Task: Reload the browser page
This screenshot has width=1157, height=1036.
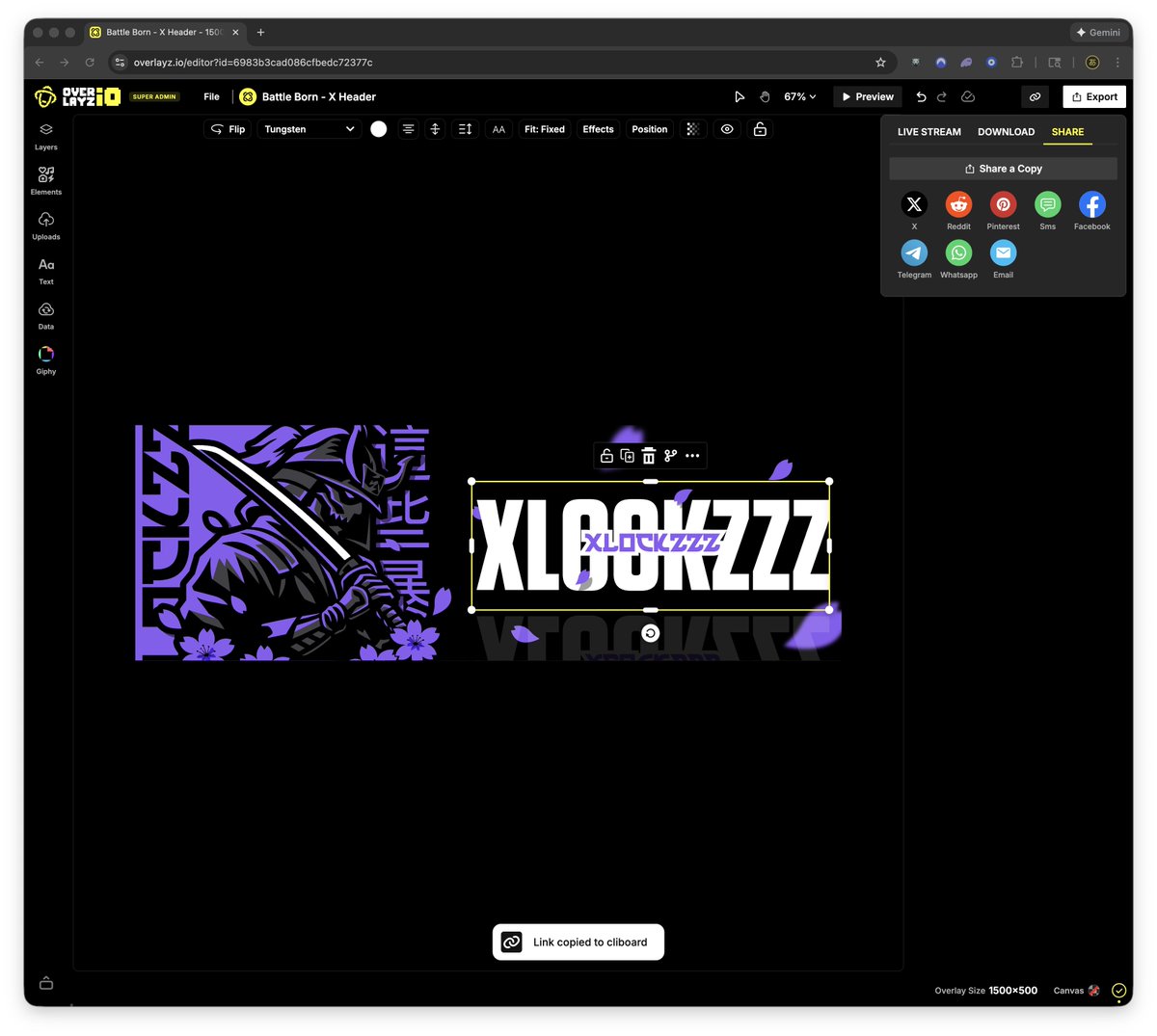Action: [90, 63]
